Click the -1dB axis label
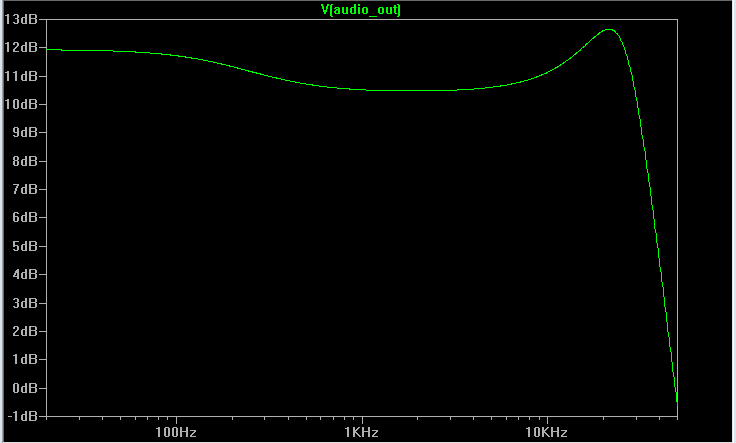The width and height of the screenshot is (736, 443). [x=23, y=417]
